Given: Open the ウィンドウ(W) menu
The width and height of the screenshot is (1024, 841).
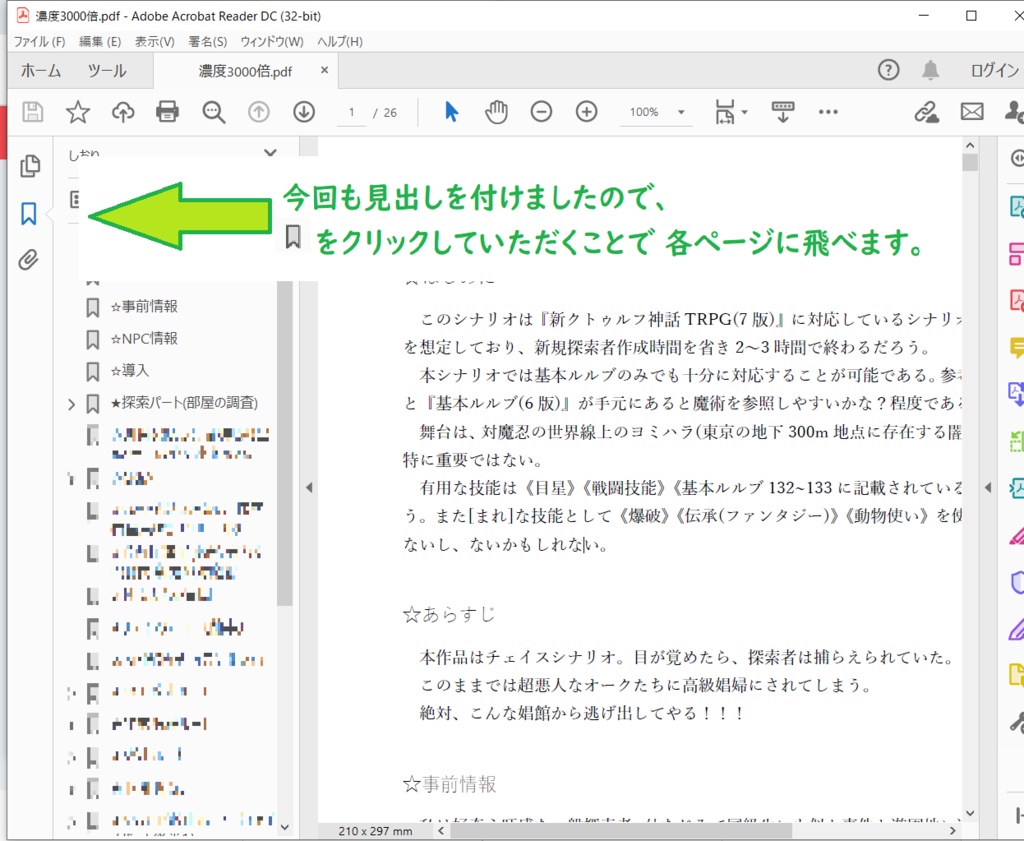Looking at the screenshot, I should click(x=272, y=42).
